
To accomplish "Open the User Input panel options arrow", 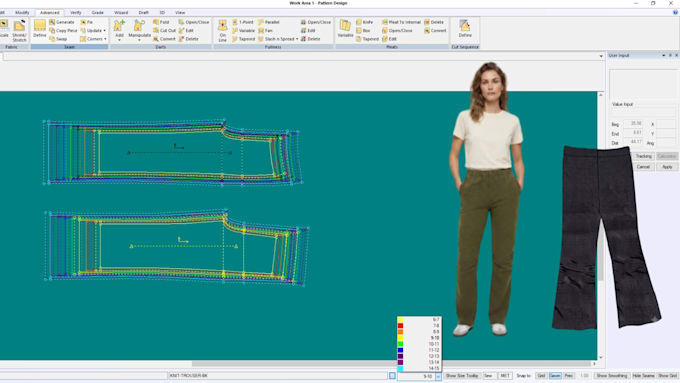I will (664, 56).
